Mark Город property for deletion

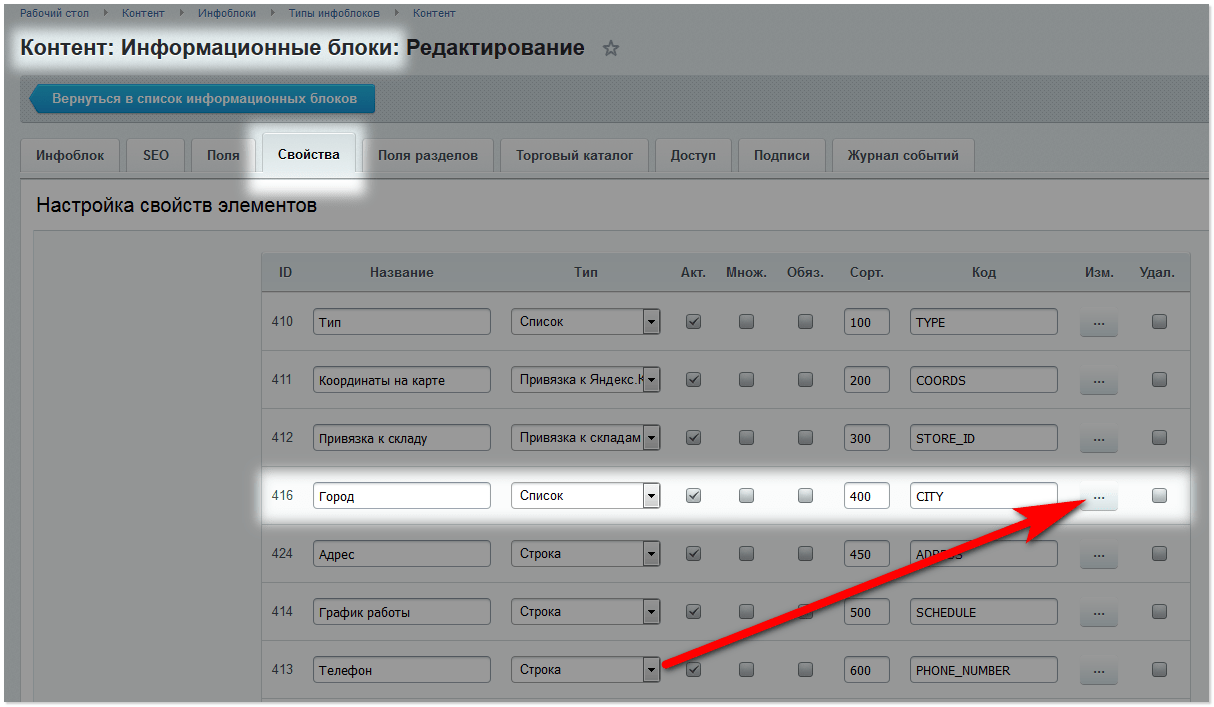[x=1159, y=495]
